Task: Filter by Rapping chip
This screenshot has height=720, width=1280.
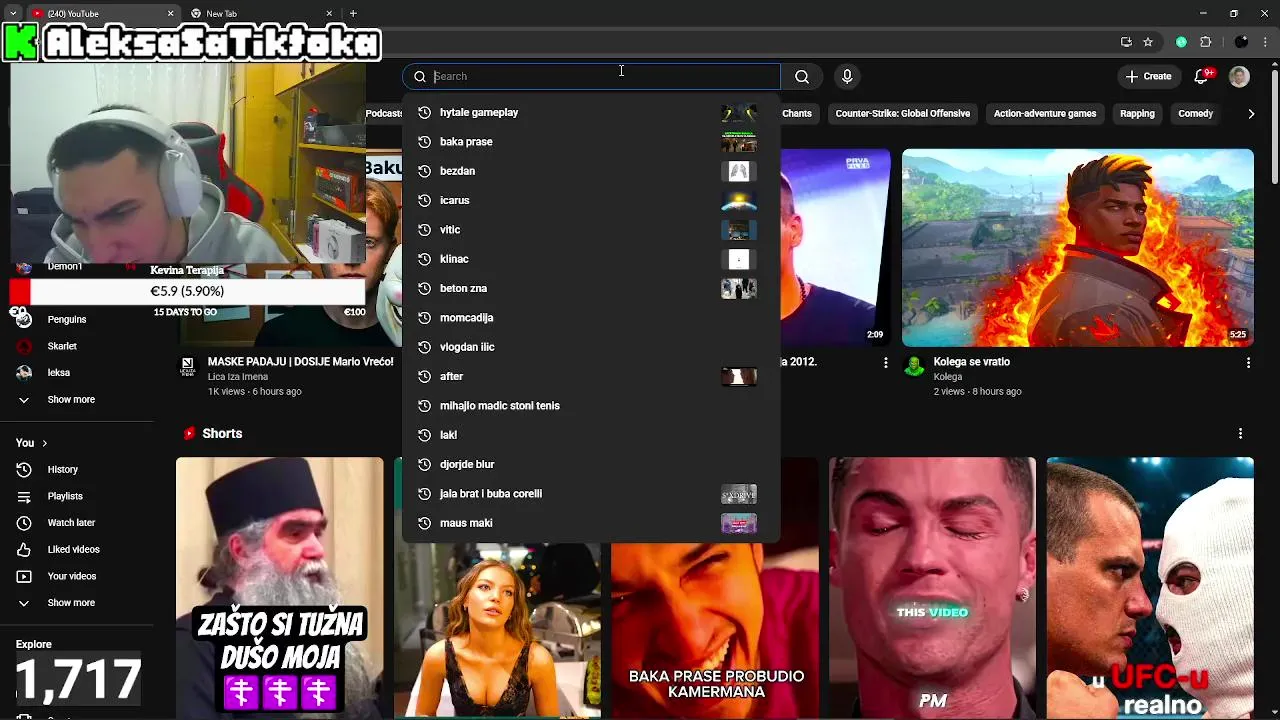Action: click(1137, 114)
